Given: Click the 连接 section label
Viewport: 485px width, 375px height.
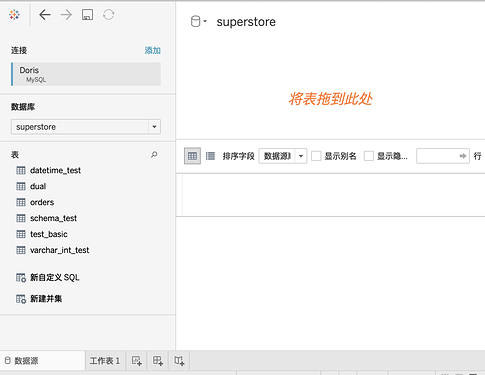Looking at the screenshot, I should click(19, 50).
